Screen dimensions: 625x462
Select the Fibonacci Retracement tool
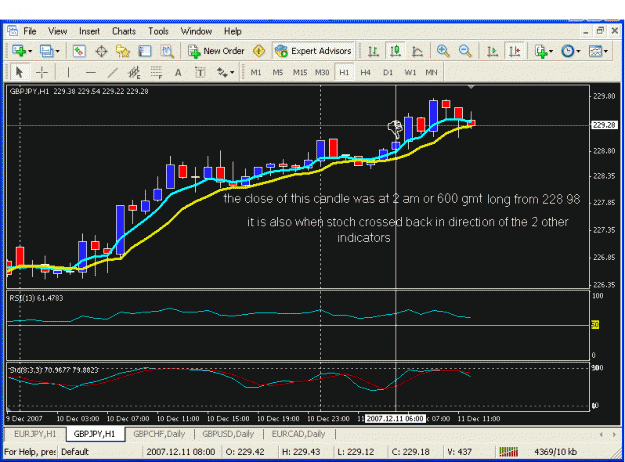coord(156,72)
